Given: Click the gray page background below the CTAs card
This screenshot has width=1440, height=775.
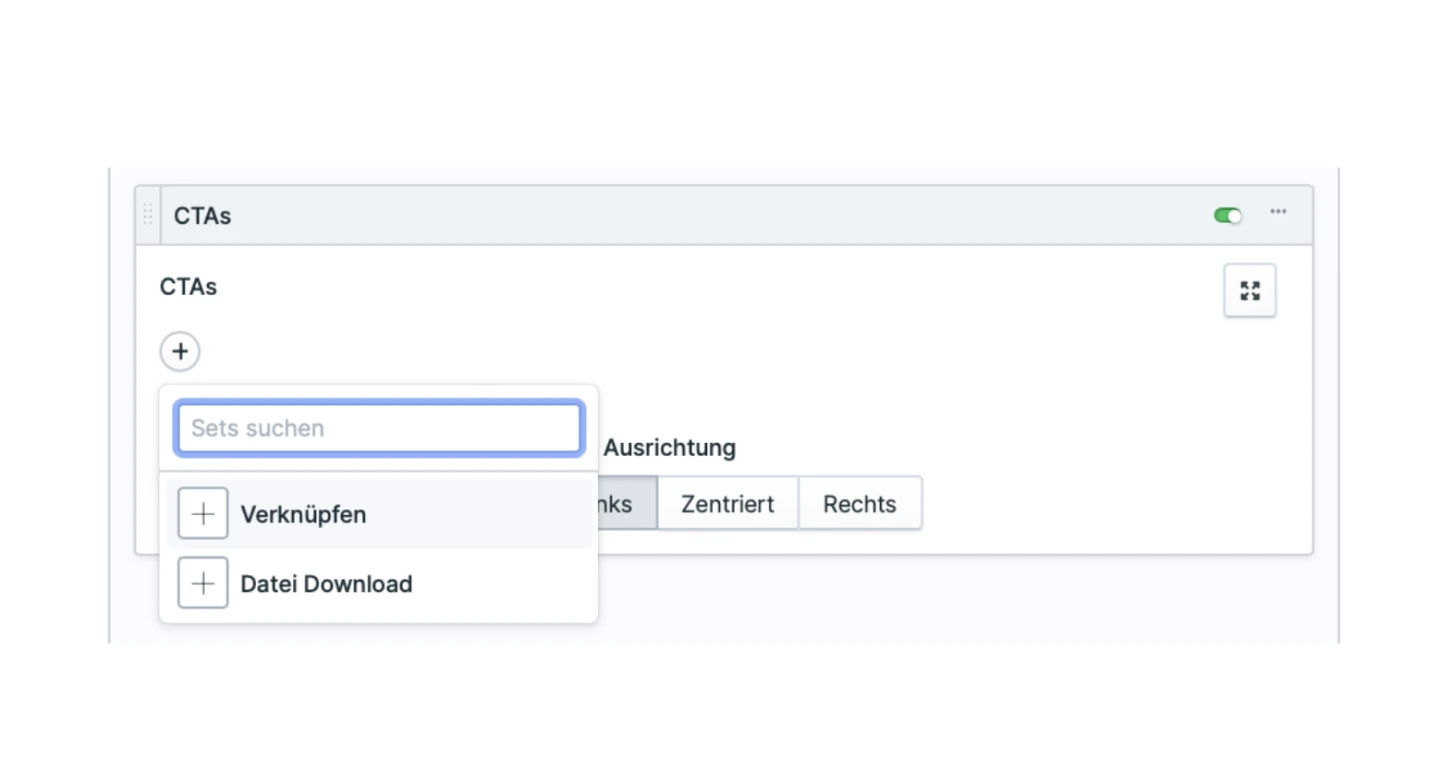Looking at the screenshot, I should pos(900,600).
